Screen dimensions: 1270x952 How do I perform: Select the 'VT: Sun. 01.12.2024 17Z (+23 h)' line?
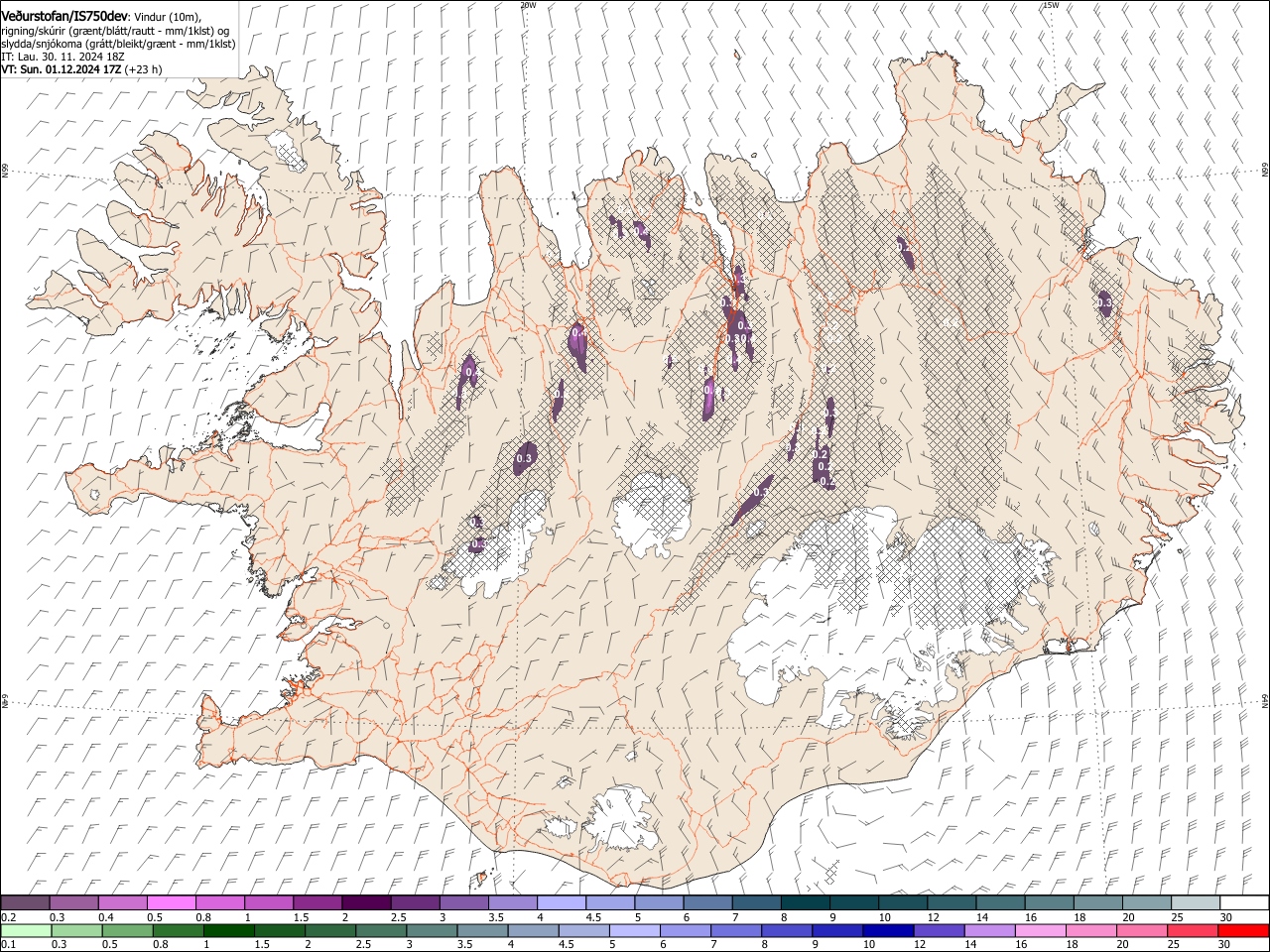tap(81, 69)
